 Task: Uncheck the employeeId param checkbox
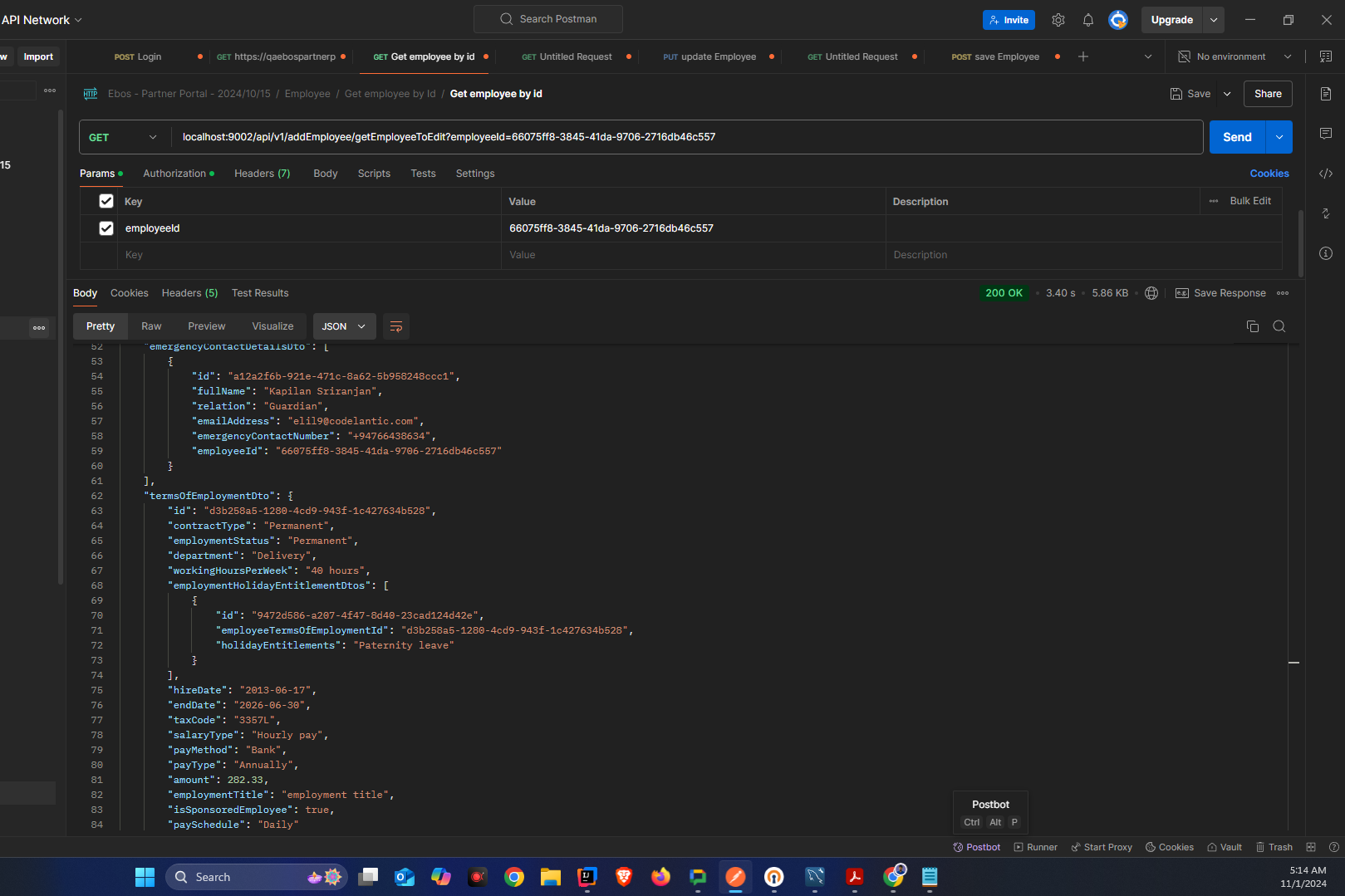coord(106,228)
